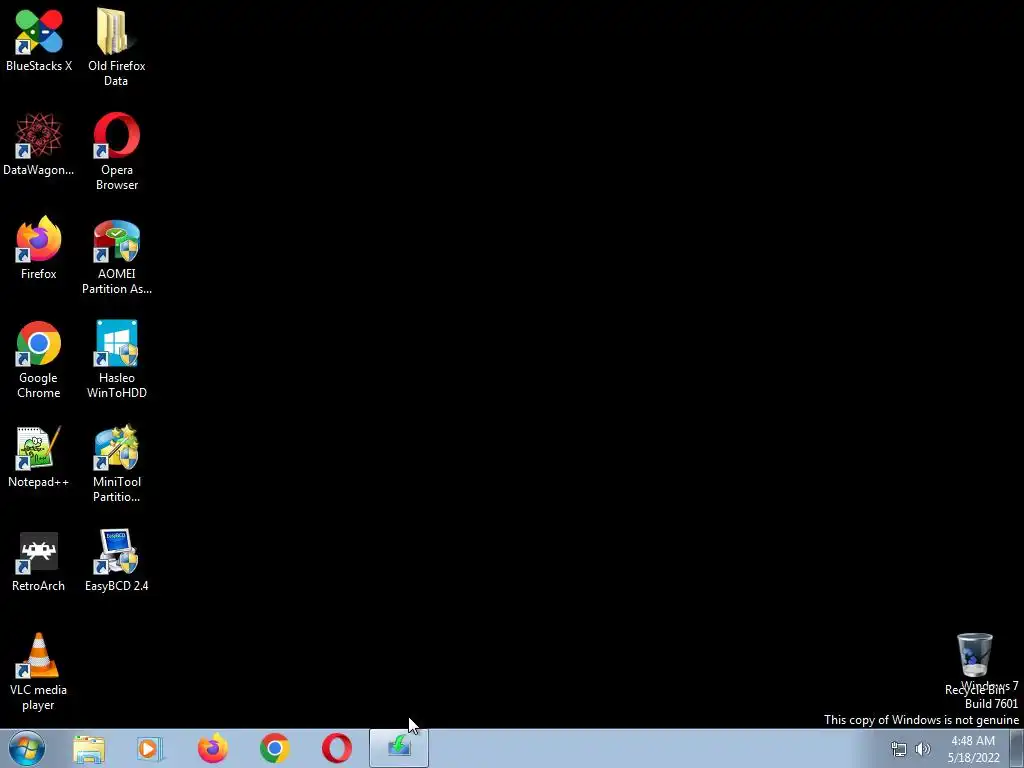The image size is (1024, 768).
Task: Open the volume speaker tray icon
Action: (923, 749)
